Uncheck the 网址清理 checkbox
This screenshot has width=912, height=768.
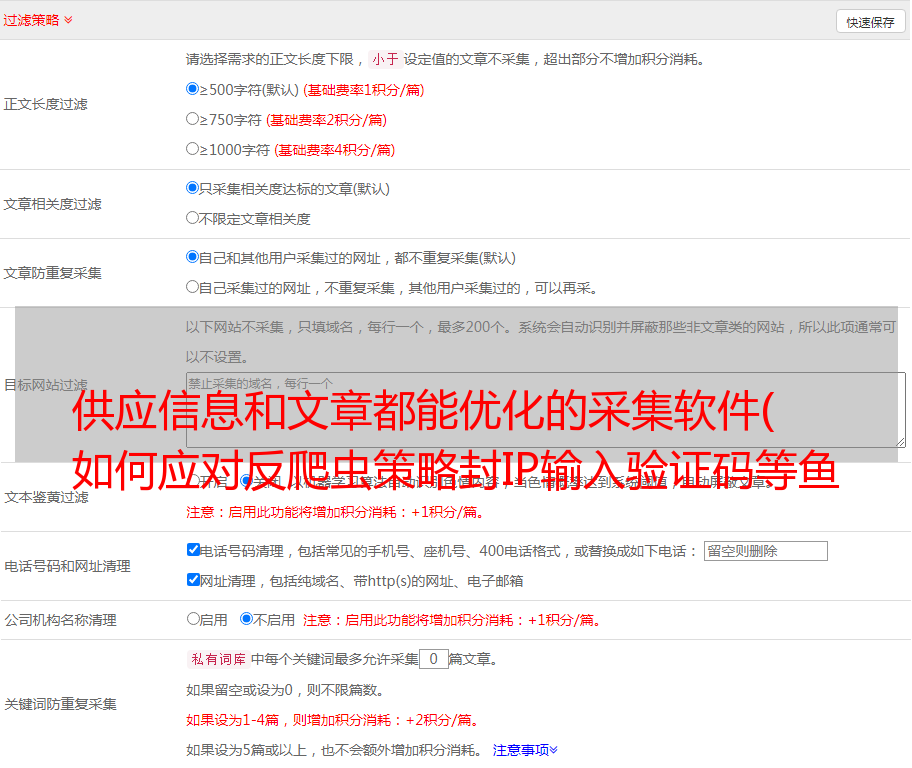pyautogui.click(x=193, y=580)
